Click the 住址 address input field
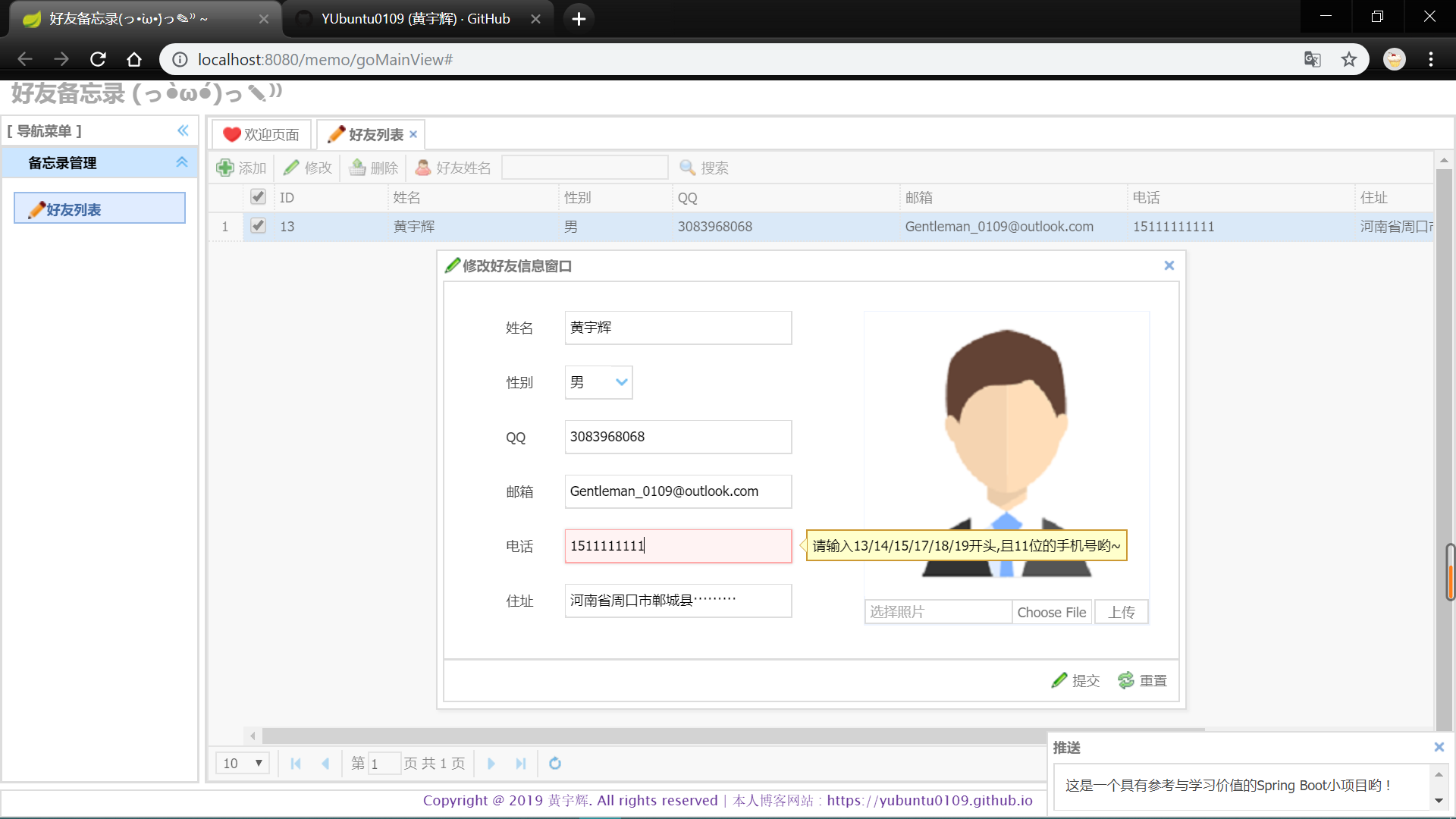The image size is (1456, 819). click(x=677, y=601)
